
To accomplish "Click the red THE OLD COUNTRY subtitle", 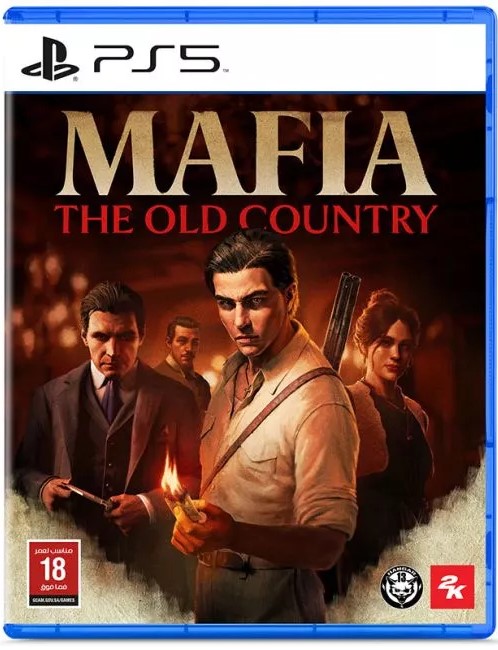I will pos(245,218).
